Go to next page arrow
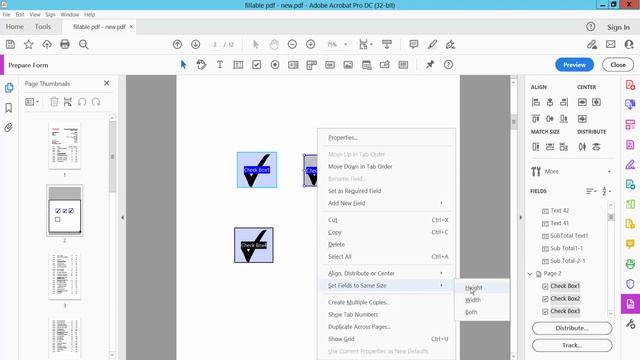The width and height of the screenshot is (640, 360). pyautogui.click(x=196, y=44)
